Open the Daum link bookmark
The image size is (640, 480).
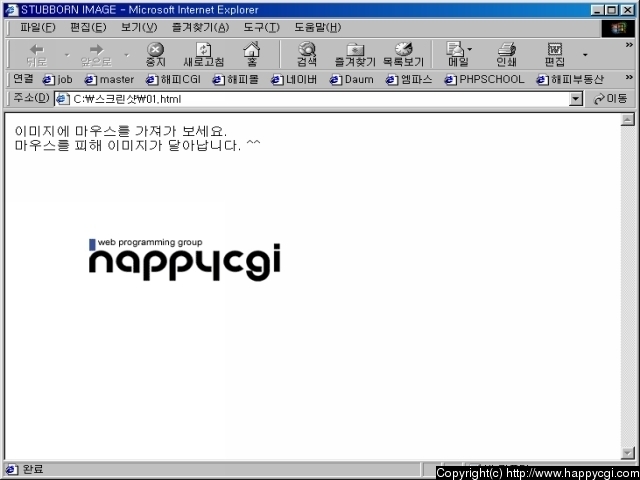(351, 79)
